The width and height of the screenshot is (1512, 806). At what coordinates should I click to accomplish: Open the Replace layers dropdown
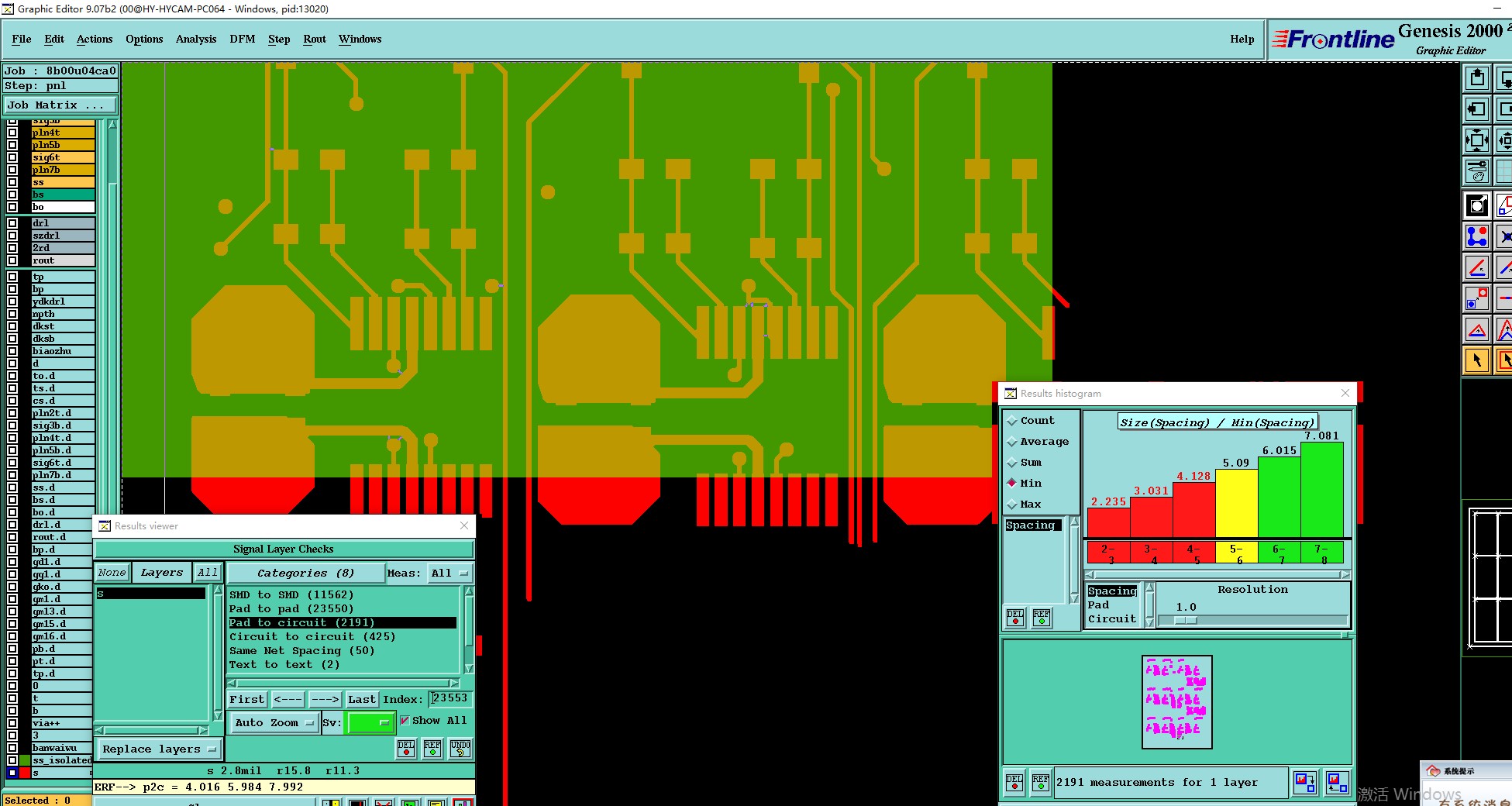(x=159, y=749)
